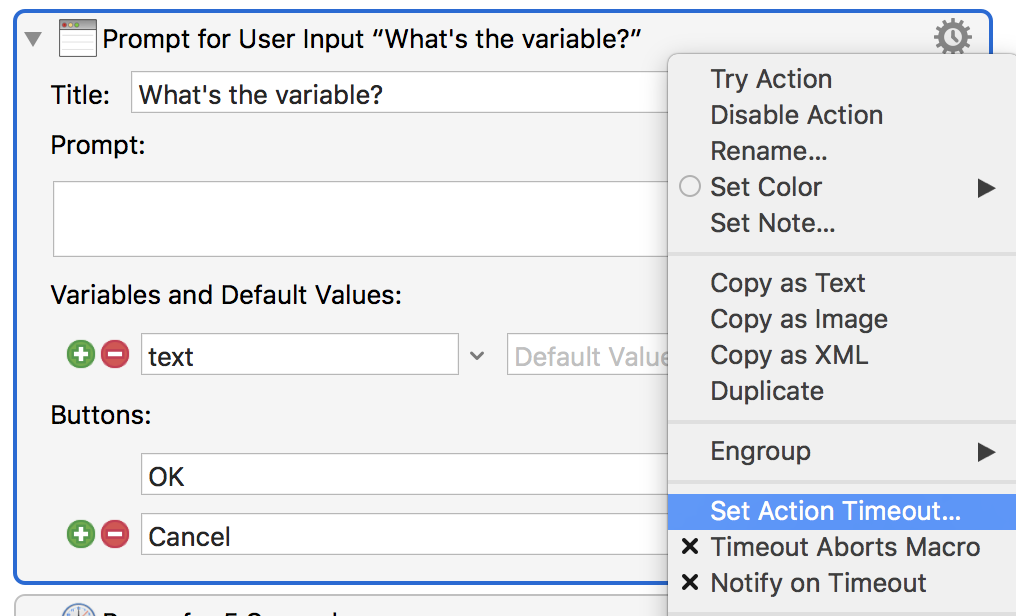Click Duplicate in the action menu
Viewport: 1016px width, 616px height.
coord(767,391)
